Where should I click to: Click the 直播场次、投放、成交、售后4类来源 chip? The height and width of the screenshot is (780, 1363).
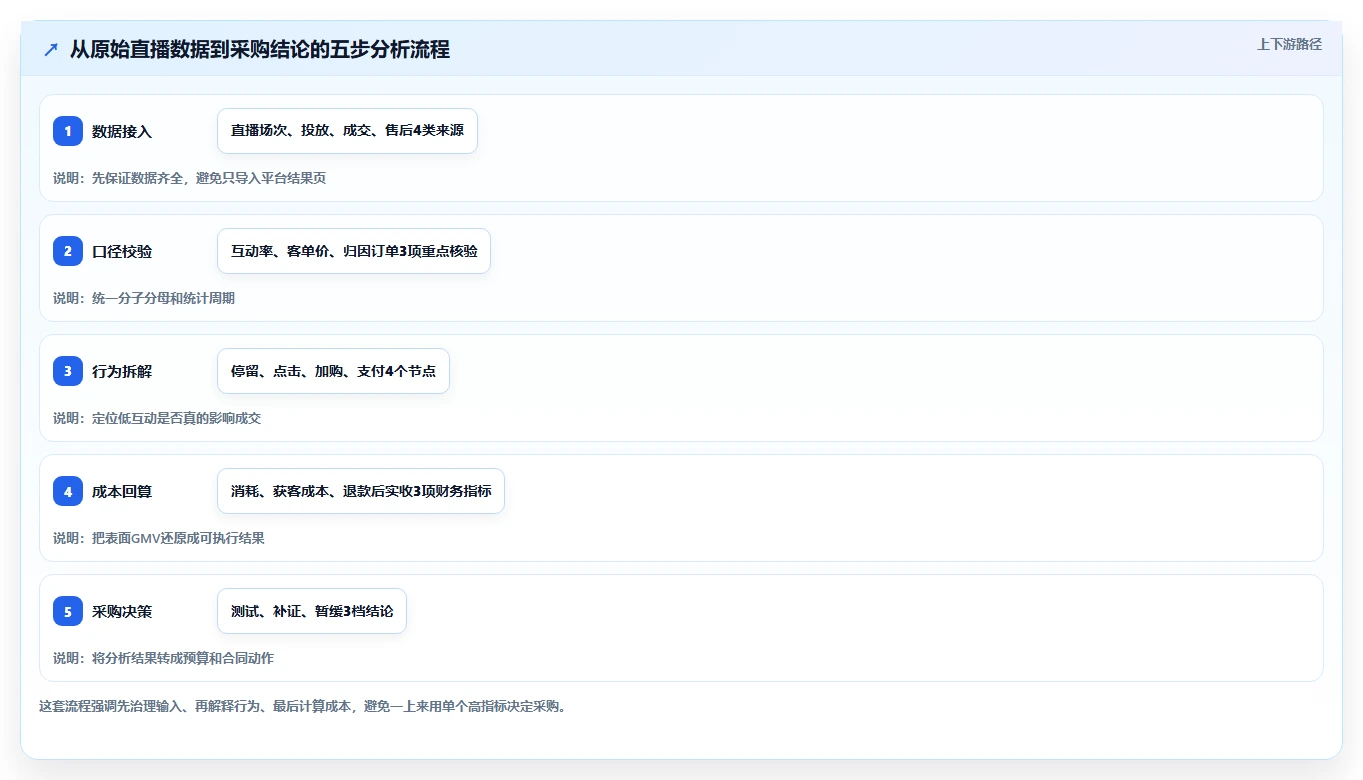click(x=347, y=131)
